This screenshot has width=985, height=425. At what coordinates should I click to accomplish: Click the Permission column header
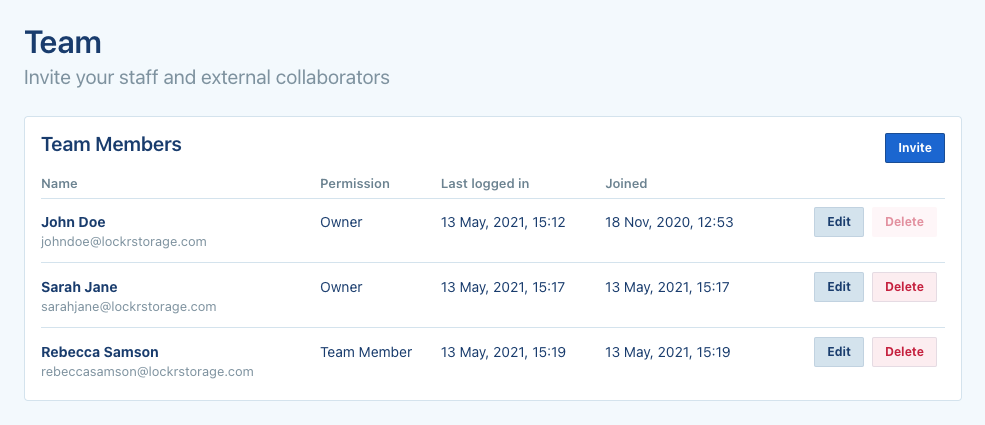354,184
